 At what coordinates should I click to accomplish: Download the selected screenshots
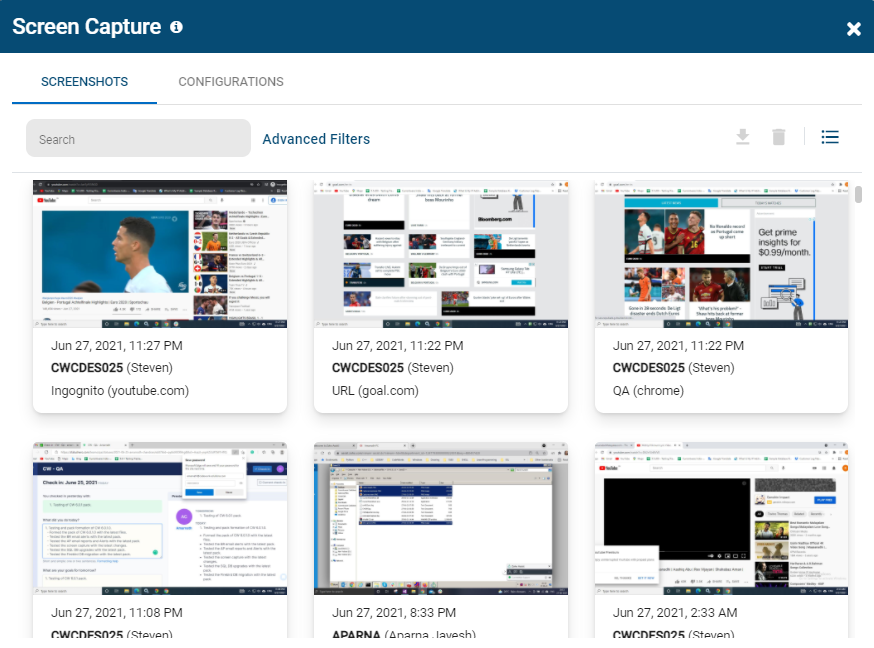(743, 137)
